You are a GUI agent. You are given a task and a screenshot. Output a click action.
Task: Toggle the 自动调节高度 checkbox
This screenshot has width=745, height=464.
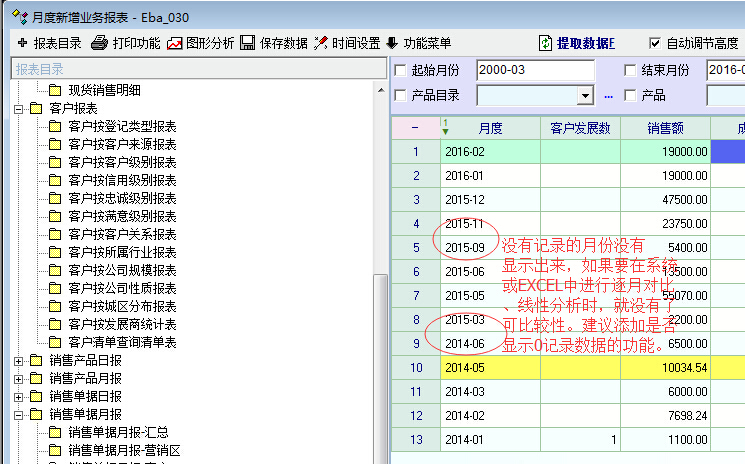[655, 43]
